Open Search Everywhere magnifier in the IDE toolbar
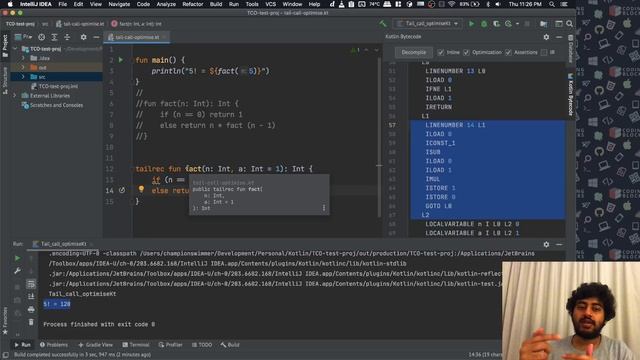640x360 pixels. click(x=569, y=24)
